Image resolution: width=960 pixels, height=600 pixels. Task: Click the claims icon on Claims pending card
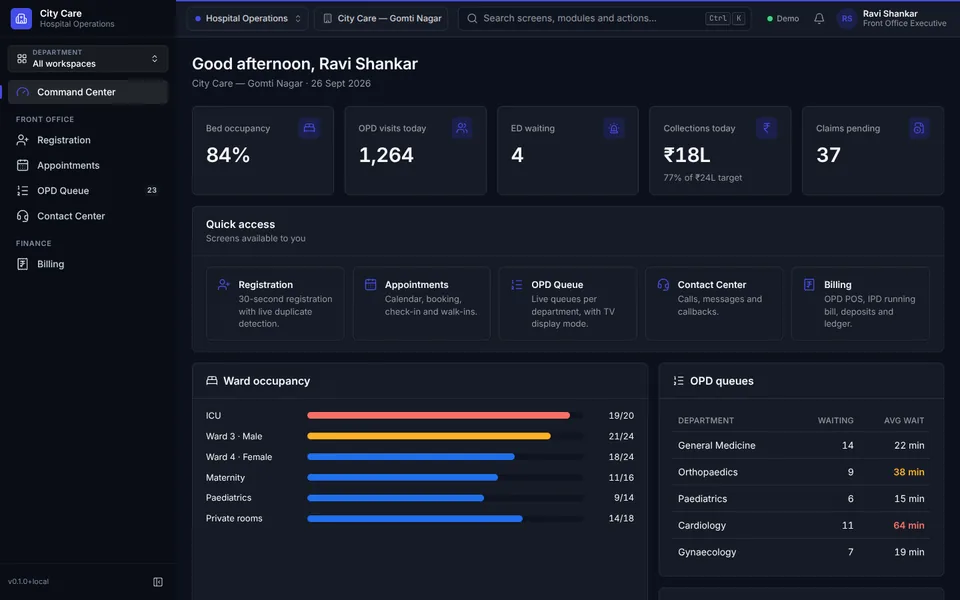click(919, 128)
